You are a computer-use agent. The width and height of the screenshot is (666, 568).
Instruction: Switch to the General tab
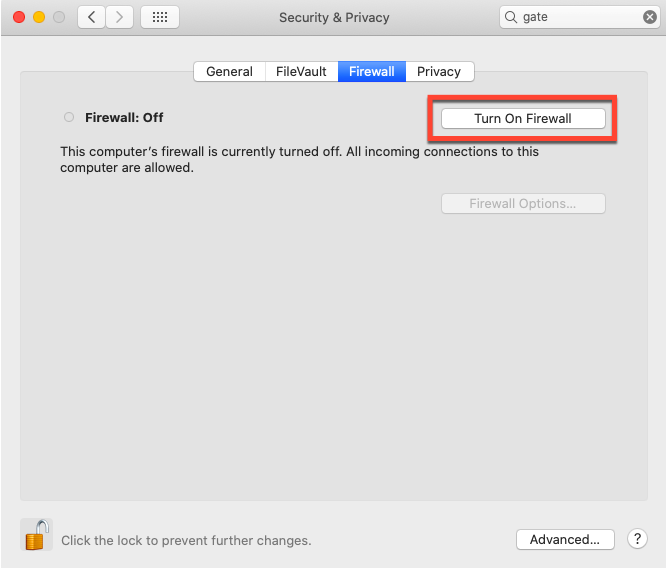click(x=229, y=71)
